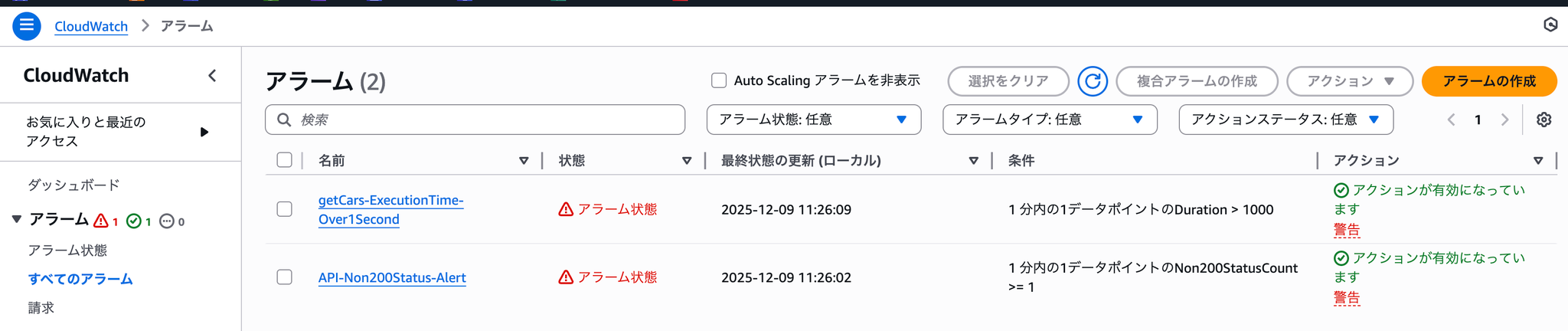The image size is (1568, 331).
Task: Open table preferences gear icon
Action: (x=1543, y=120)
